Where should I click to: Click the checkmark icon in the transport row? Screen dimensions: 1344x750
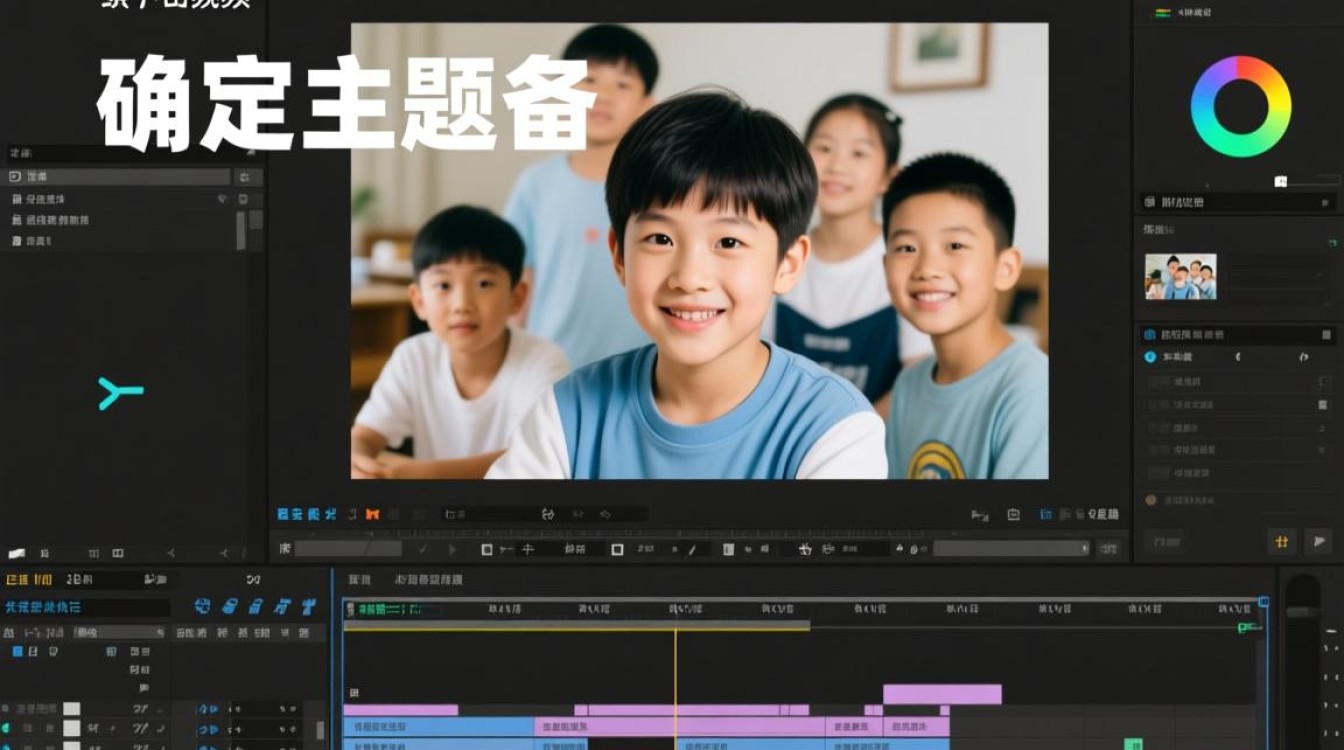423,549
